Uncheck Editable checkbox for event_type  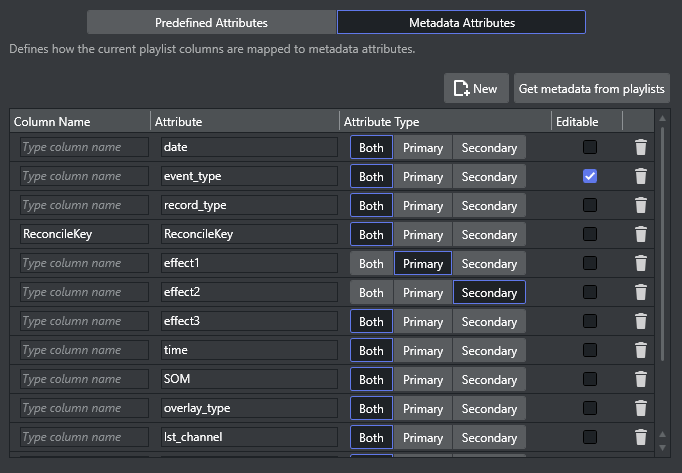pyautogui.click(x=590, y=177)
